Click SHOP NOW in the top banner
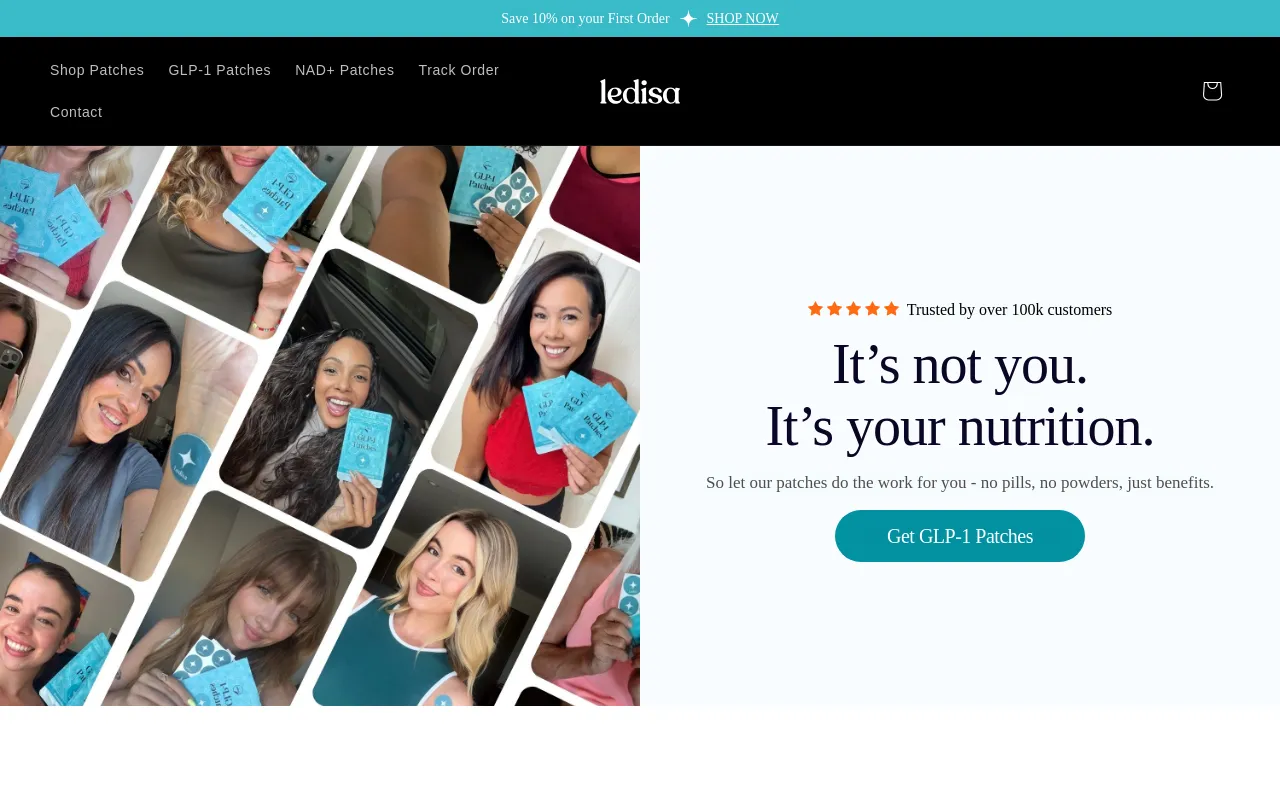This screenshot has height=800, width=1280. click(742, 18)
